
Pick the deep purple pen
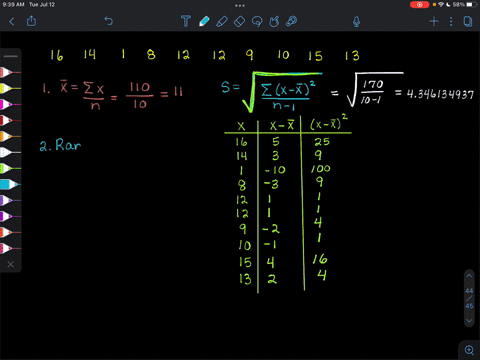(x=10, y=216)
